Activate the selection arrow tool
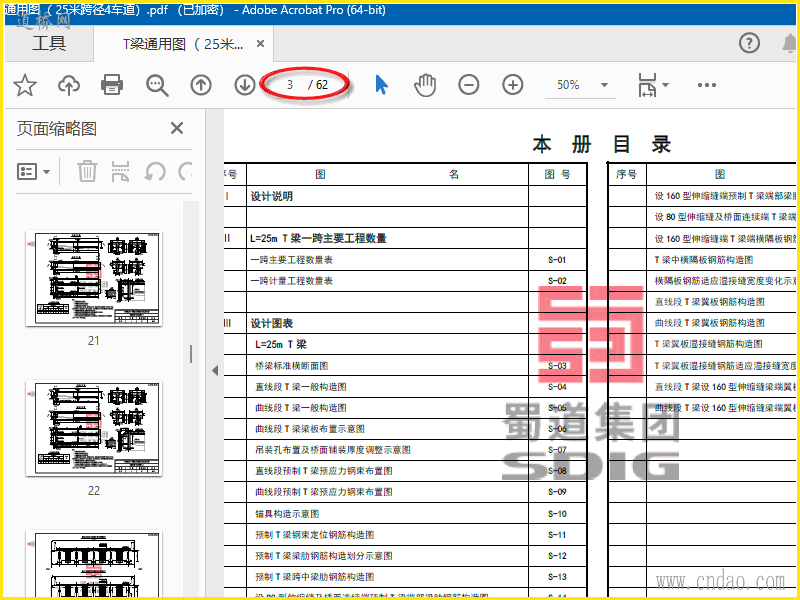Viewport: 800px width, 600px height. click(381, 85)
